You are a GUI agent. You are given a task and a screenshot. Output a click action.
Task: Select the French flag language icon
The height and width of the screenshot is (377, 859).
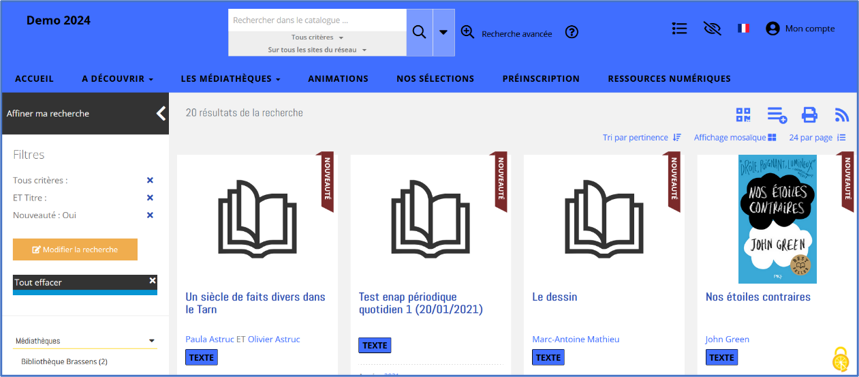[x=743, y=28]
